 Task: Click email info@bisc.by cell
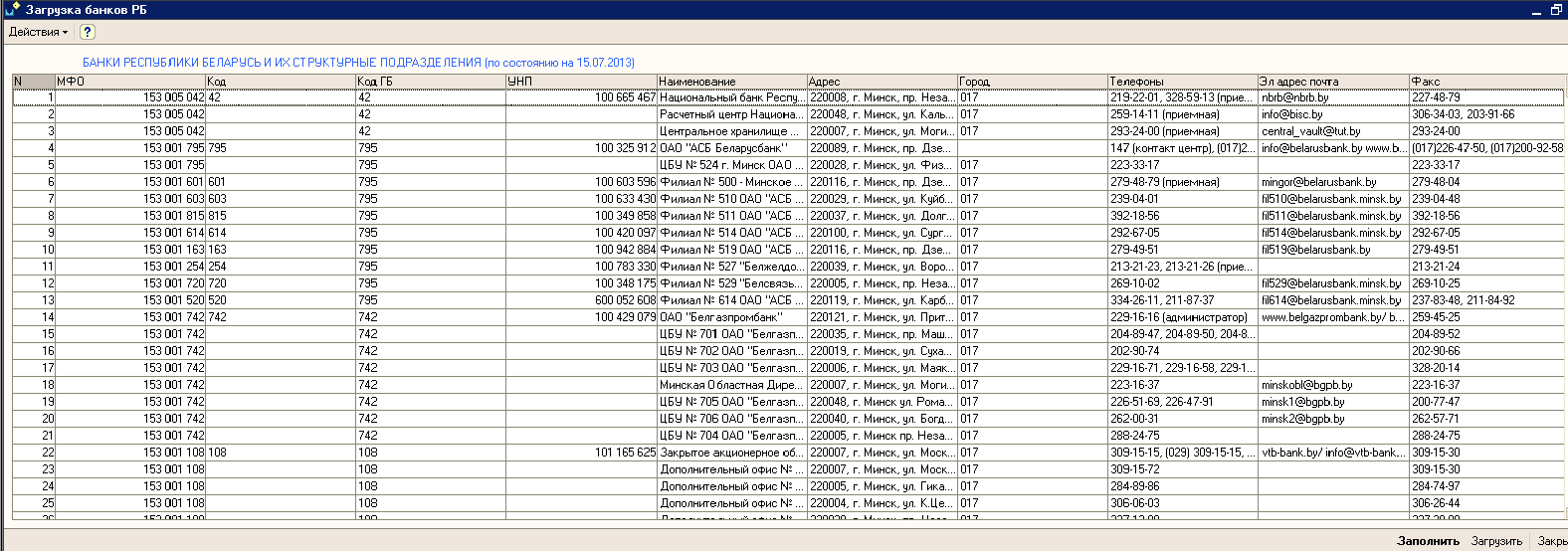point(1333,114)
